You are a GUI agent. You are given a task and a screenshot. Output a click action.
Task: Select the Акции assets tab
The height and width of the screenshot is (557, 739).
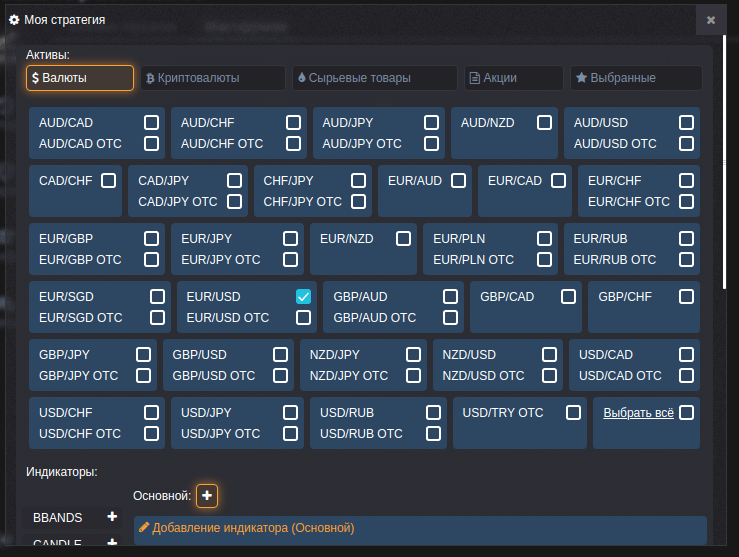[x=514, y=78]
